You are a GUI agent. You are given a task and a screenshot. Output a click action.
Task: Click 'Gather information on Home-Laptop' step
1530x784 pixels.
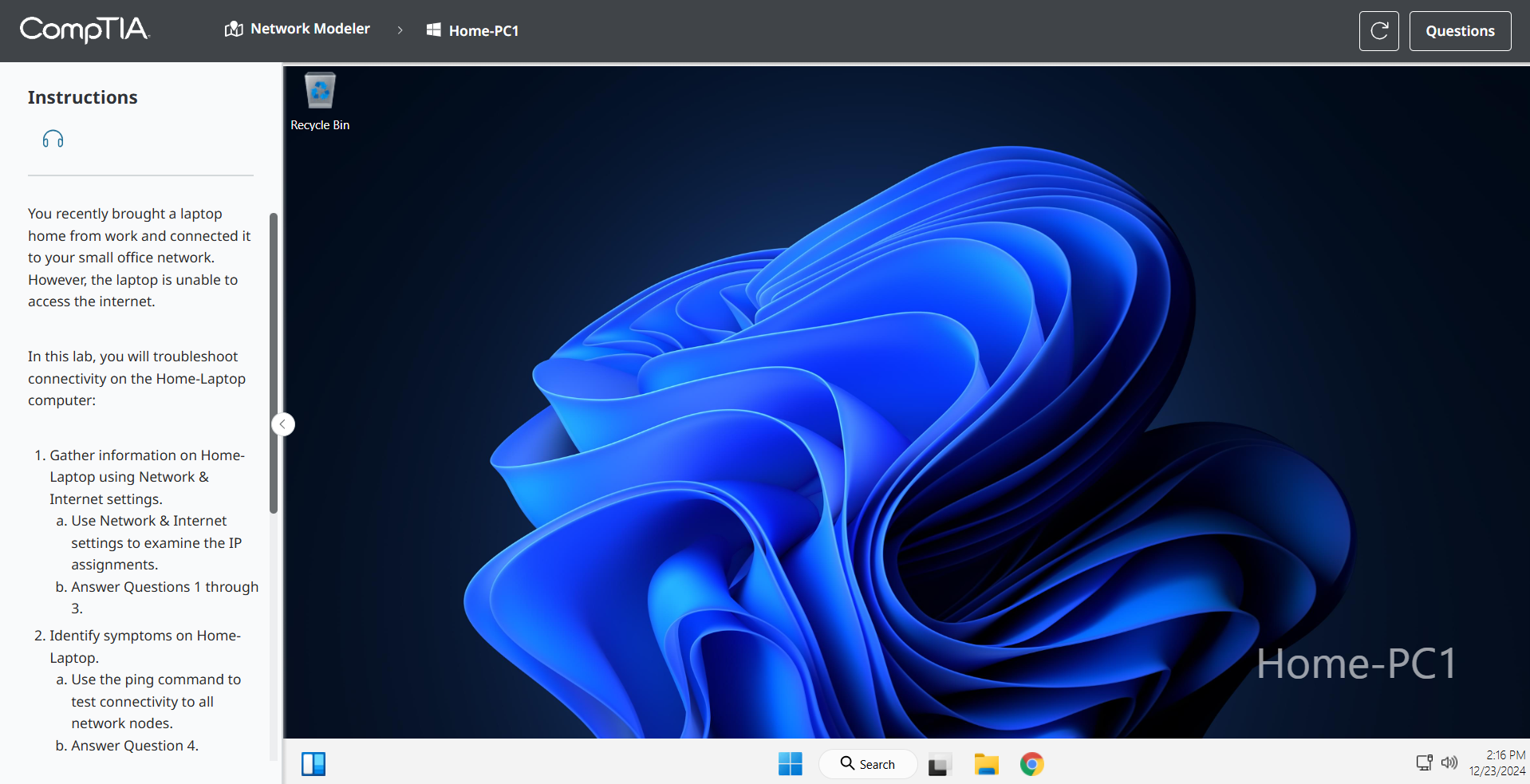[147, 477]
